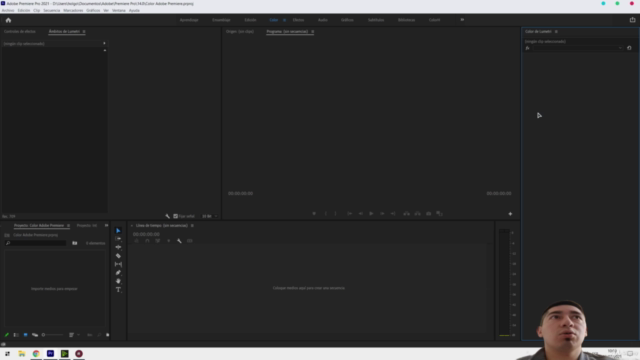Viewport: 640px width, 360px height.
Task: Switch to the Aprendizaje workspace
Action: coord(189,20)
